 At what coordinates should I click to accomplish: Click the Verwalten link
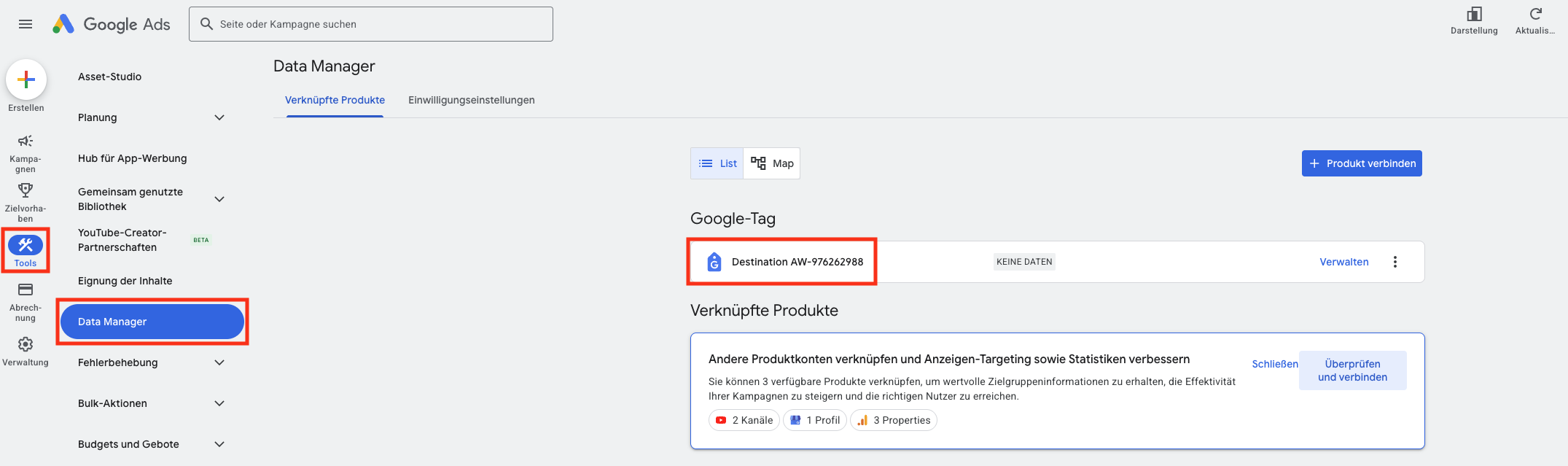click(x=1344, y=262)
